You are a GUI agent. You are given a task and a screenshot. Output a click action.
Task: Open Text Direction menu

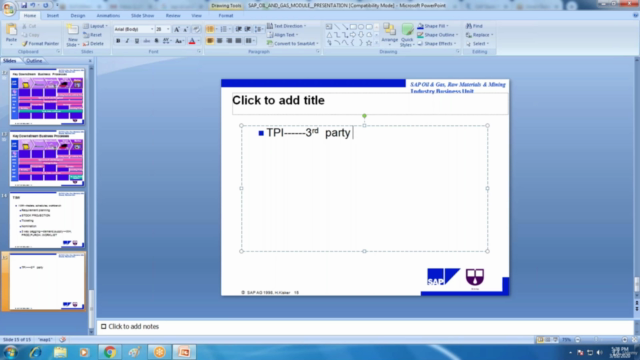(286, 26)
